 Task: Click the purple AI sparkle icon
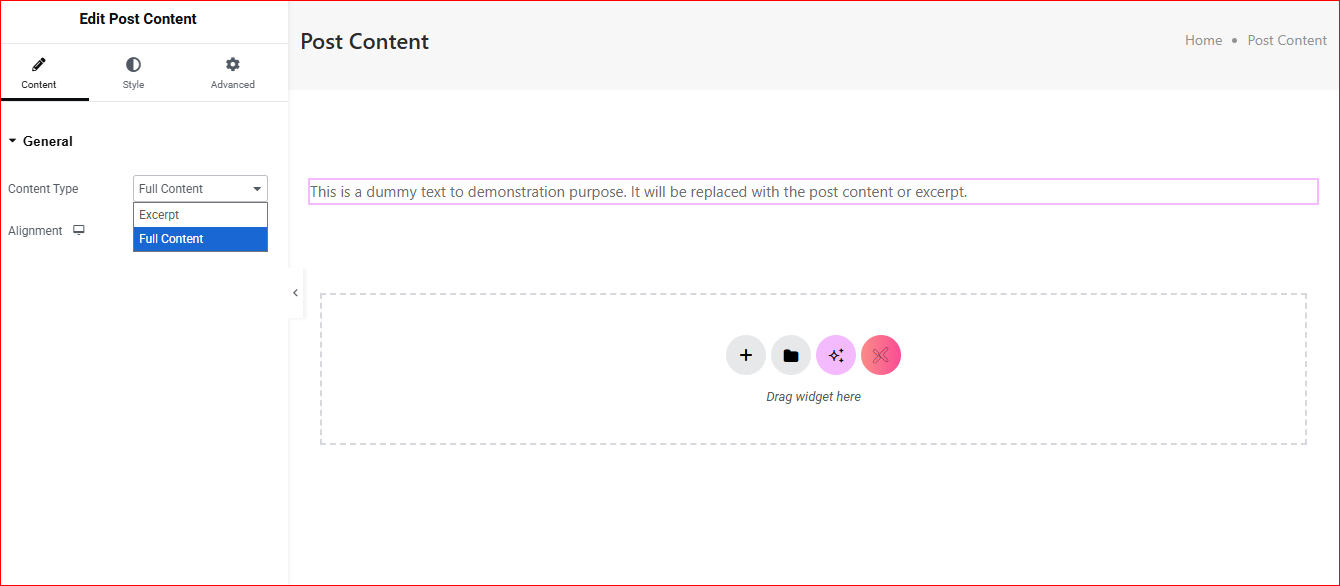[x=836, y=355]
